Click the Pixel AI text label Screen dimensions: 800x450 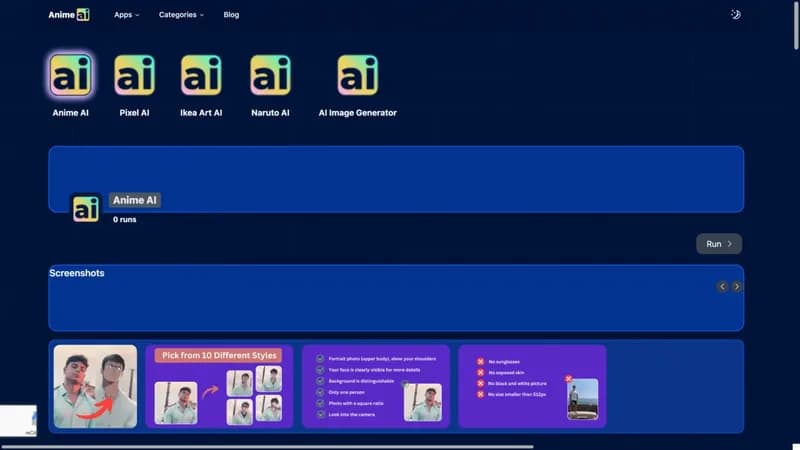point(134,113)
